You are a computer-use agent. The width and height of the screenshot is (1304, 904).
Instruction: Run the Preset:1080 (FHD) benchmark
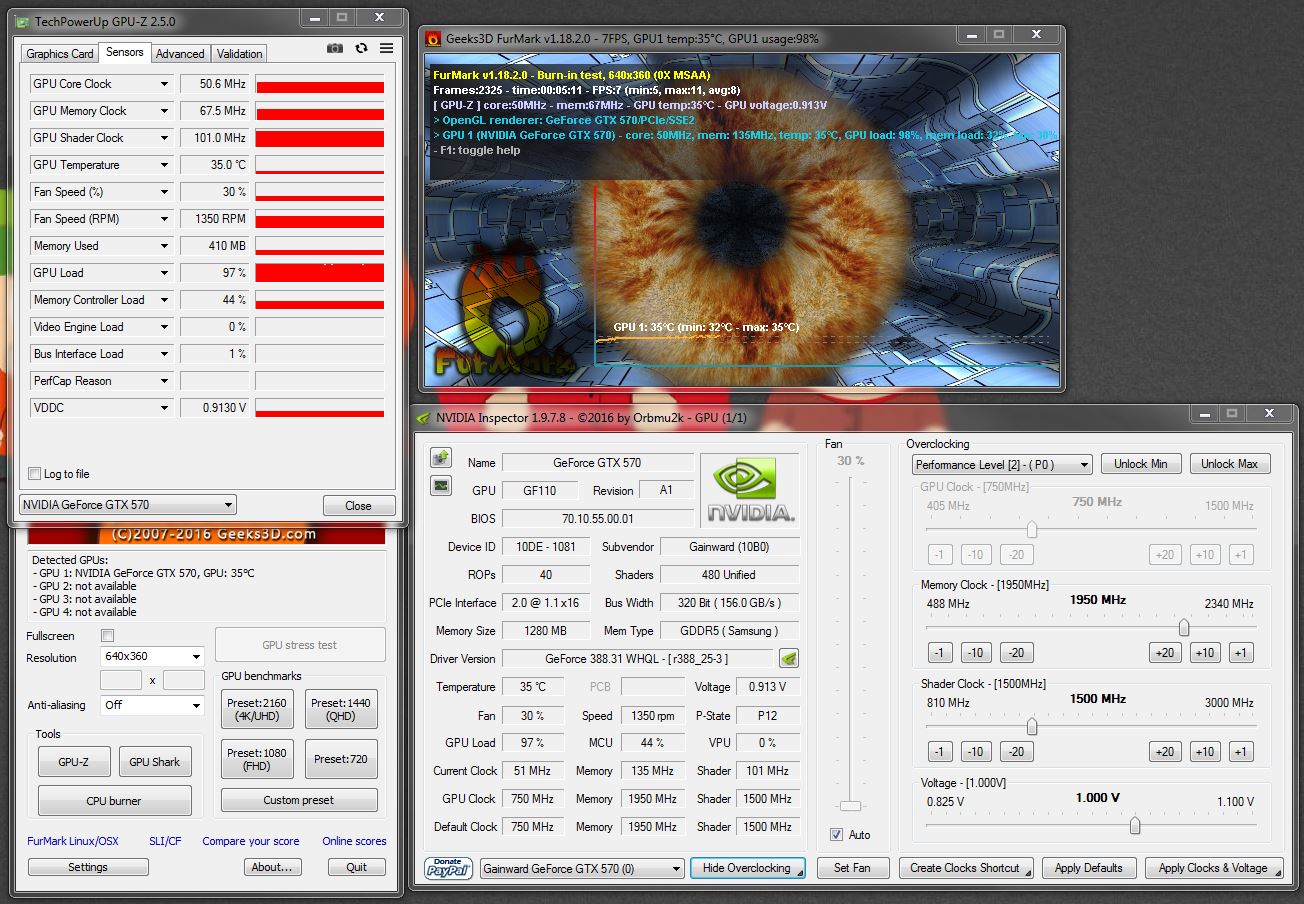click(x=257, y=759)
